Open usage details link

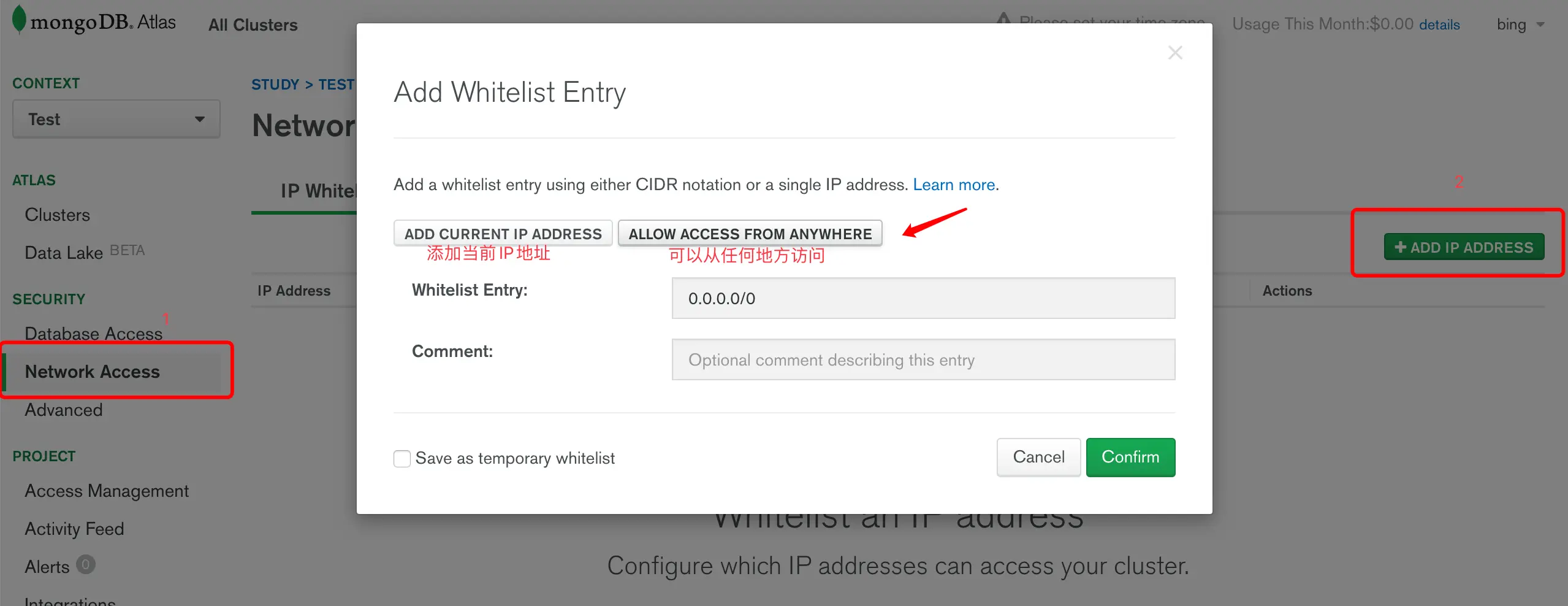pos(1439,25)
